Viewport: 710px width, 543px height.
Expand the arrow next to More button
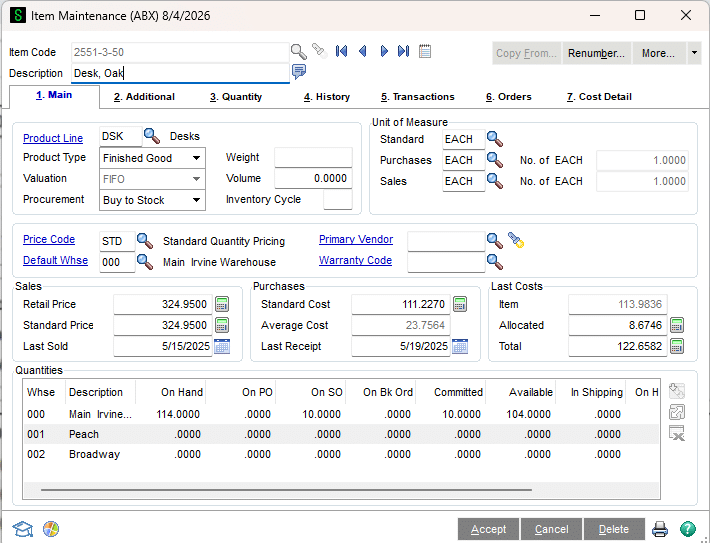pos(694,53)
